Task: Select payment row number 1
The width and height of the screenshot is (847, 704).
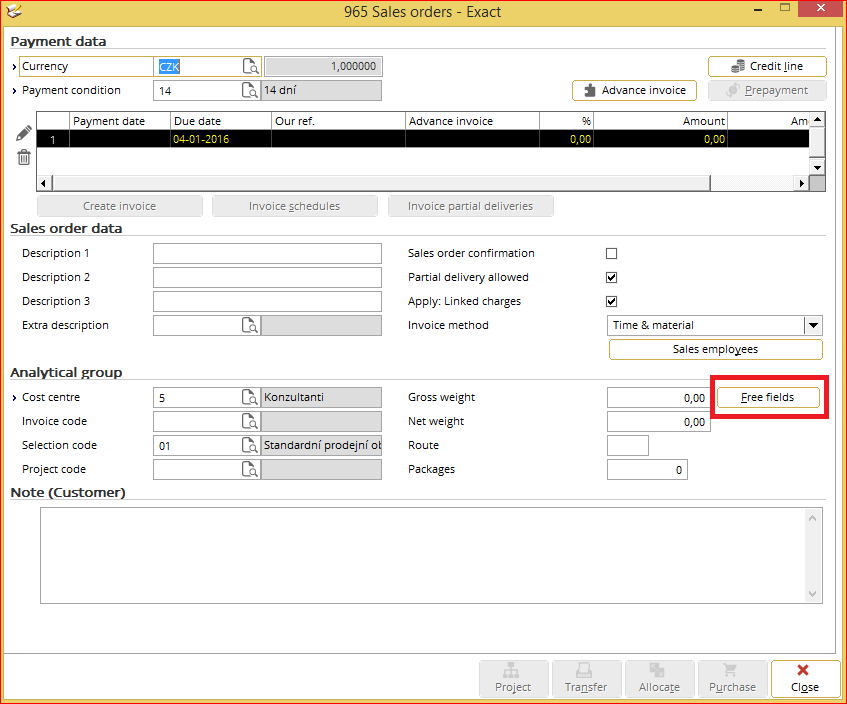Action: tap(53, 139)
